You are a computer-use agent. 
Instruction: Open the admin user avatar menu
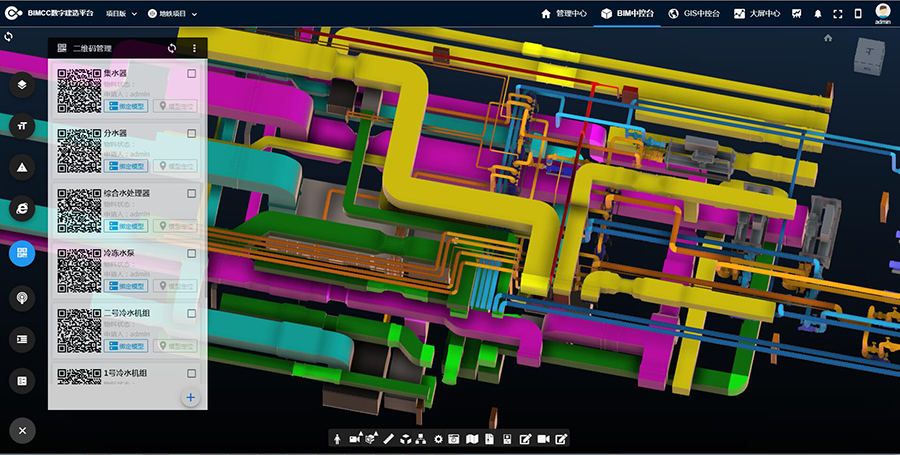883,13
